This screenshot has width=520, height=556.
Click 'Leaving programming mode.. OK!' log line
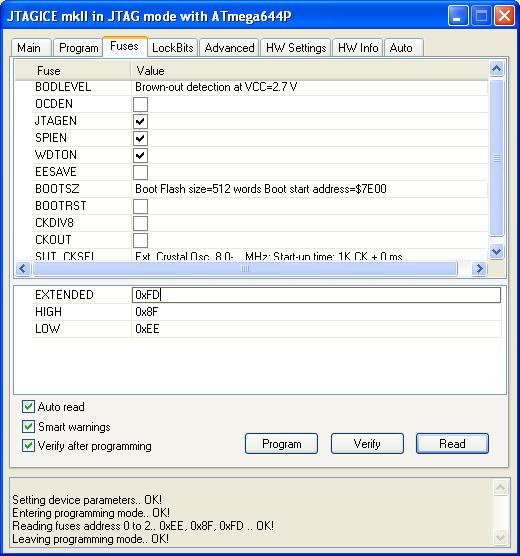(90, 539)
